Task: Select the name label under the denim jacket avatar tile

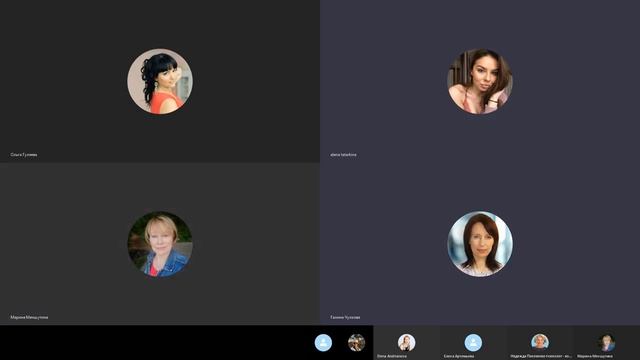Action: coord(29,317)
